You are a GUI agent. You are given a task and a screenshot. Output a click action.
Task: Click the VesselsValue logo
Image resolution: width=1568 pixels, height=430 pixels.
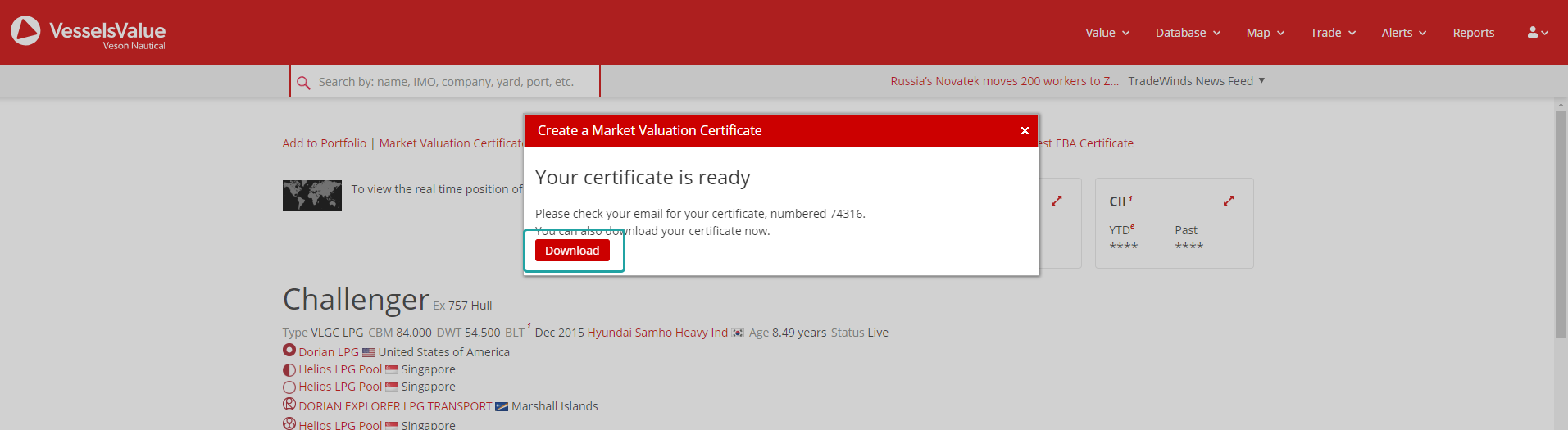tap(88, 32)
